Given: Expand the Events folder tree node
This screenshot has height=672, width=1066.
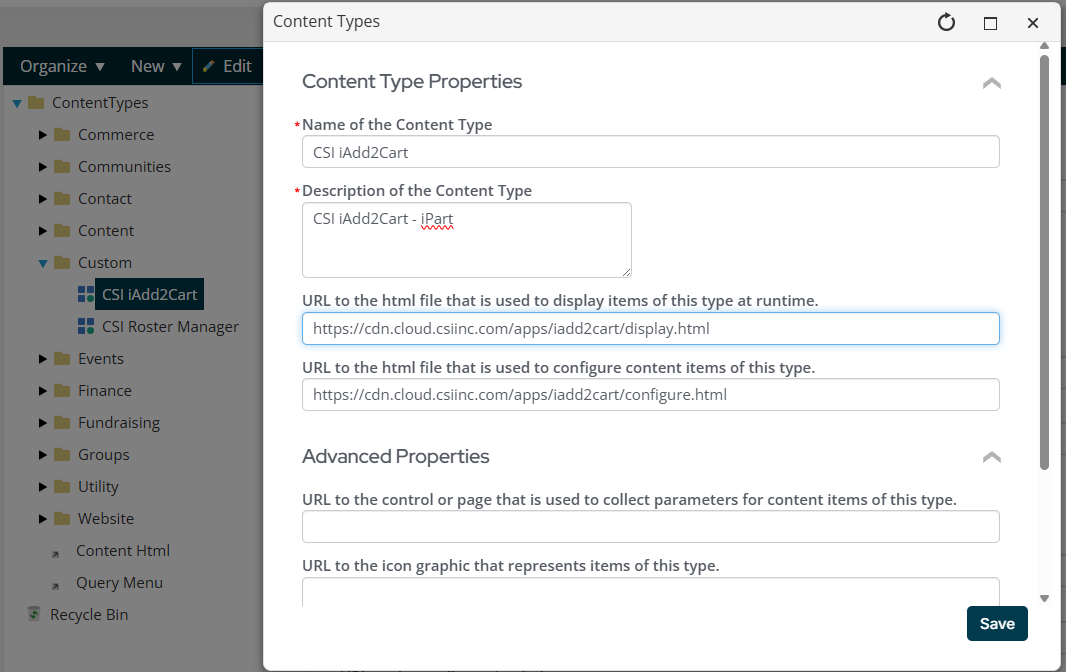Looking at the screenshot, I should pos(43,359).
